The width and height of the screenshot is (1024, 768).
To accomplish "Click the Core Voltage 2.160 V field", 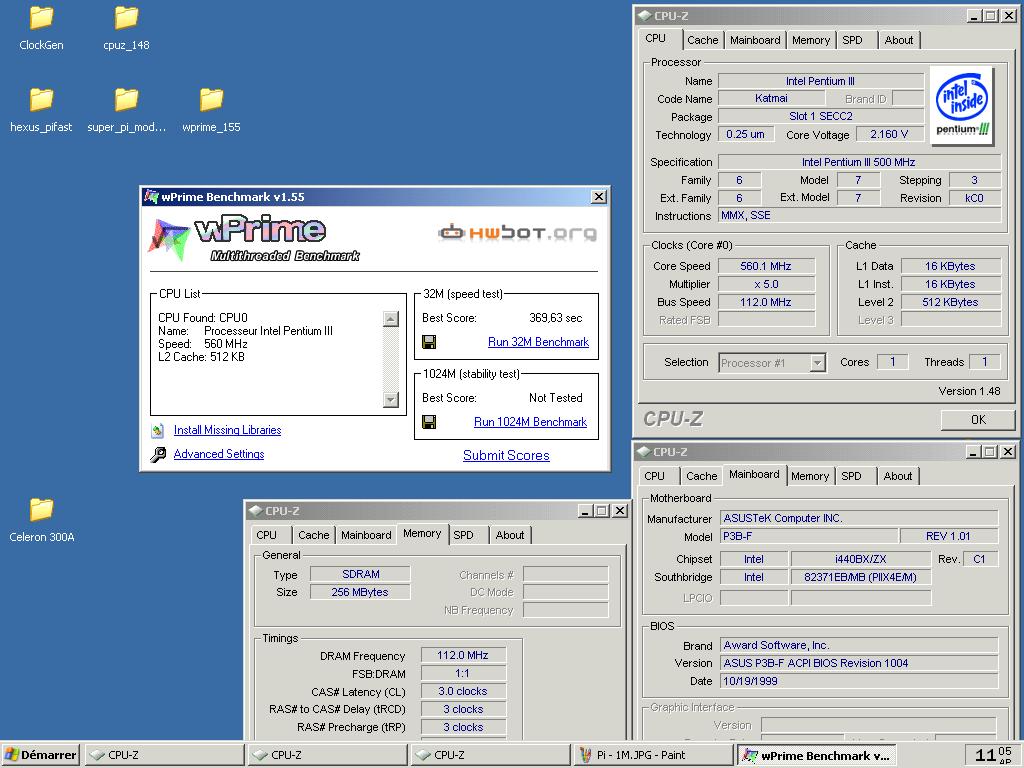I will coord(889,134).
